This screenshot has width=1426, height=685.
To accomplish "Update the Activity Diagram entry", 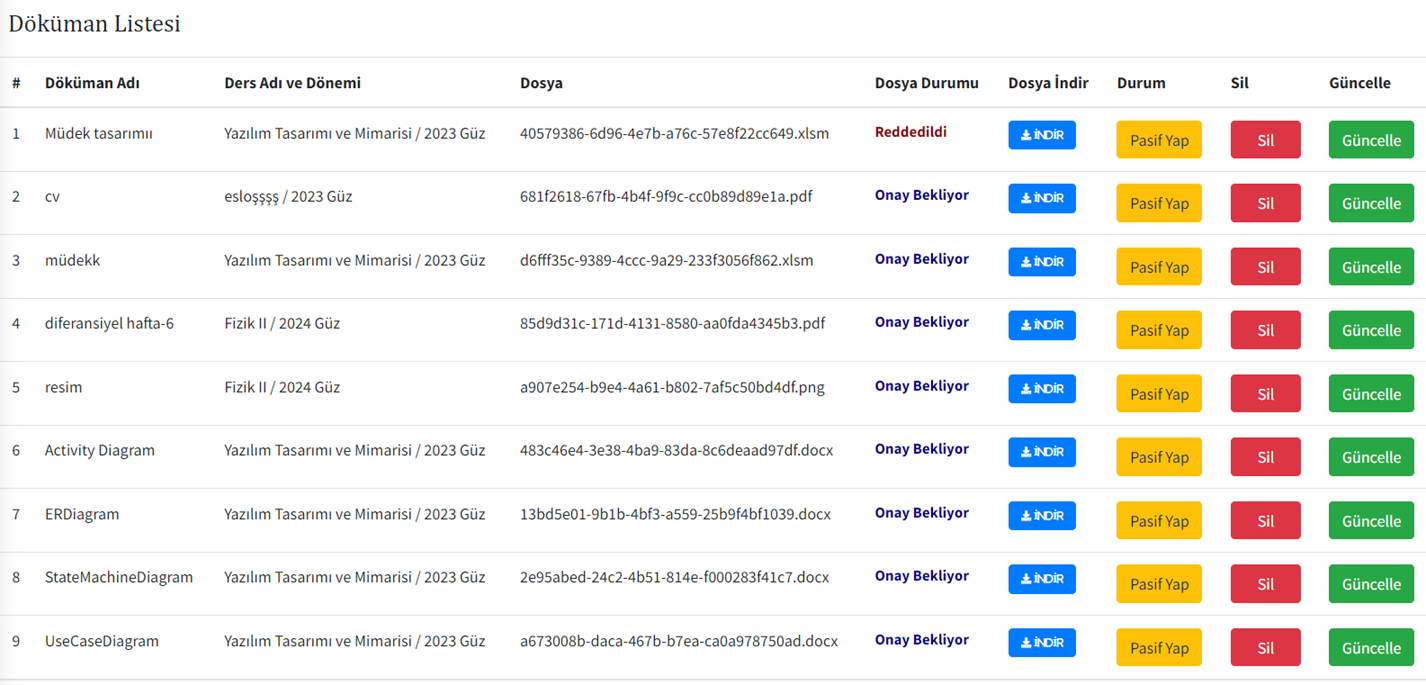I will coord(1371,457).
